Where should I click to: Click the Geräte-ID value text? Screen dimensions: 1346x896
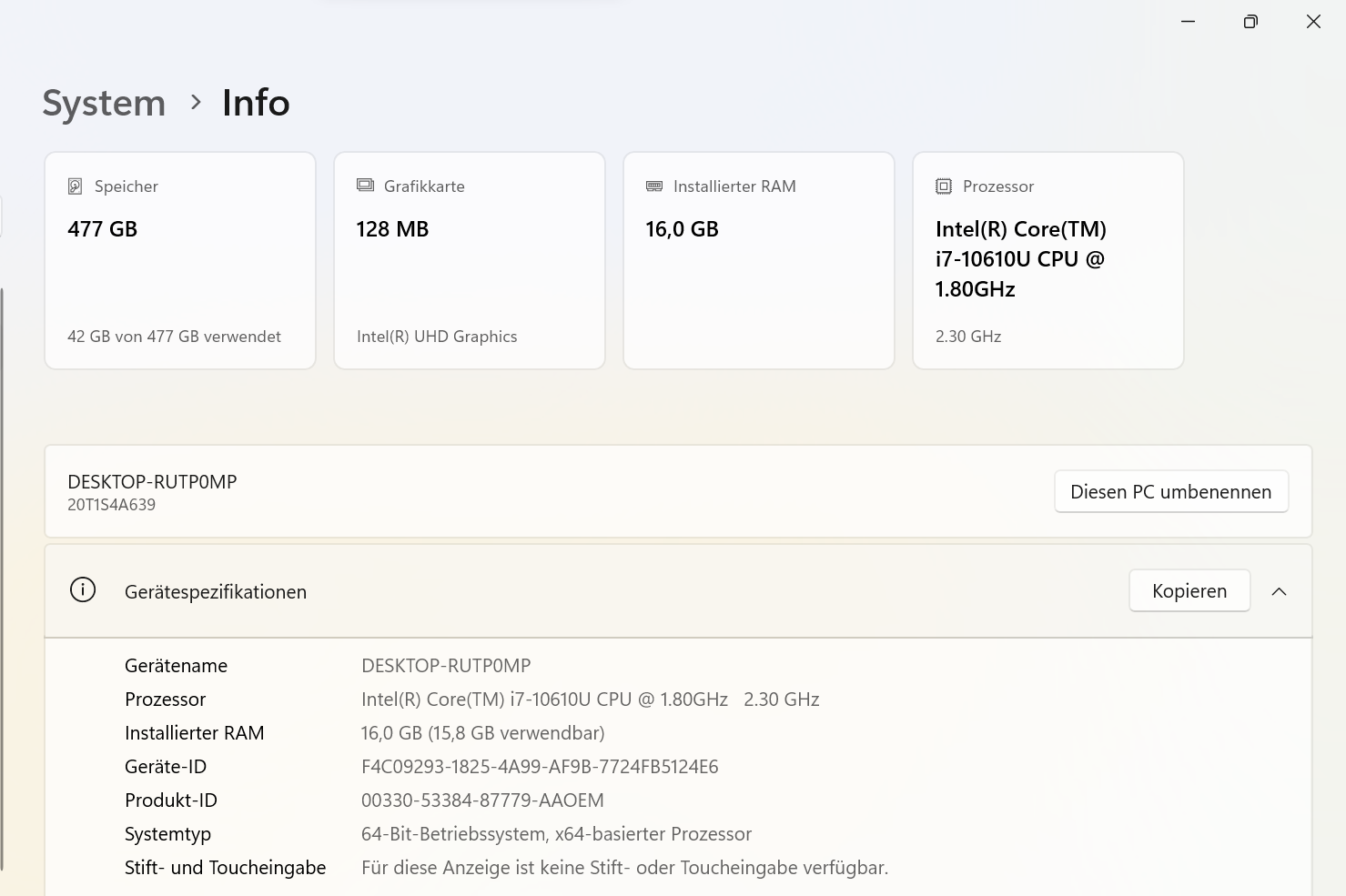540,767
